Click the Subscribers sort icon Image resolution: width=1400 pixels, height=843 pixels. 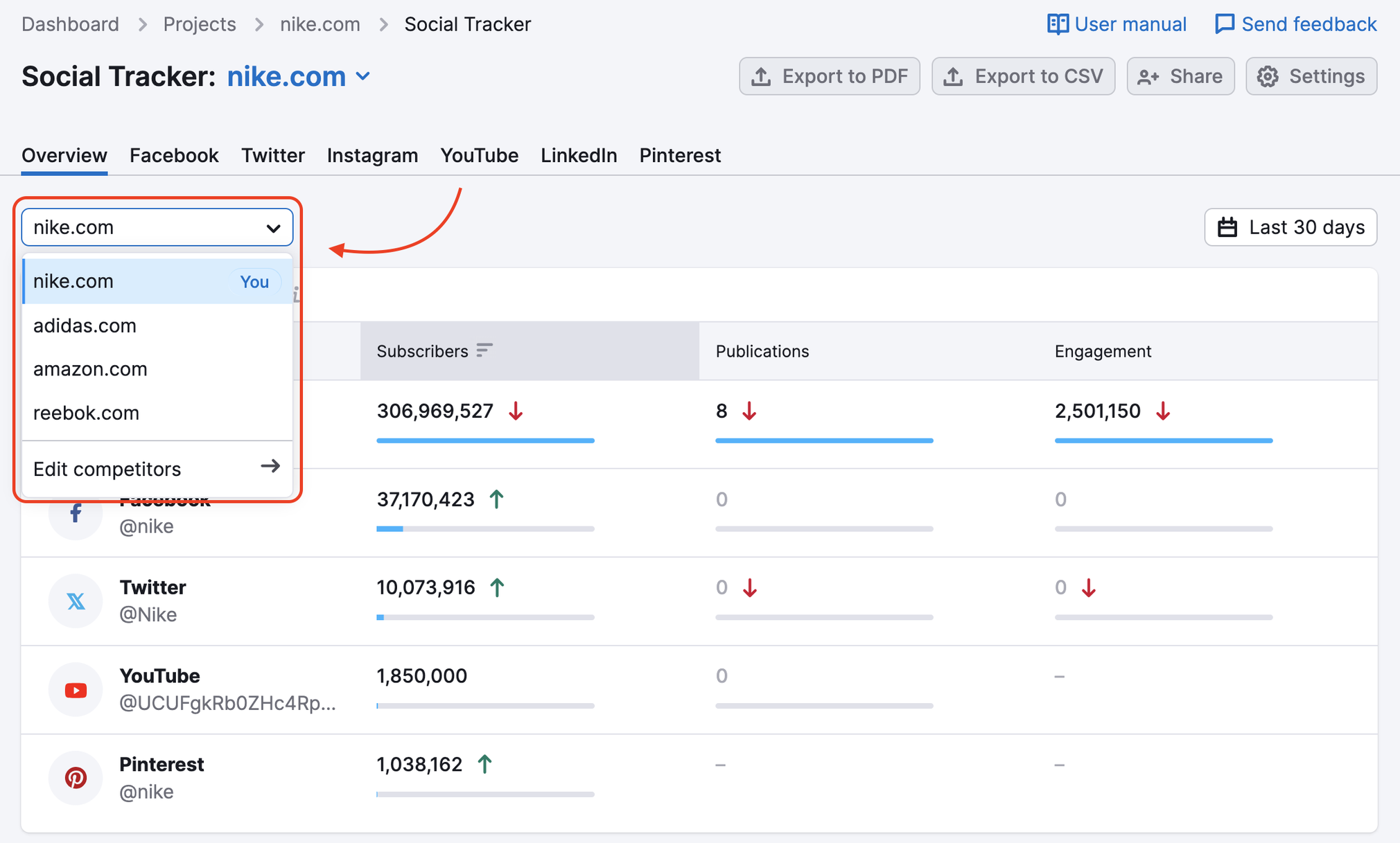[484, 350]
